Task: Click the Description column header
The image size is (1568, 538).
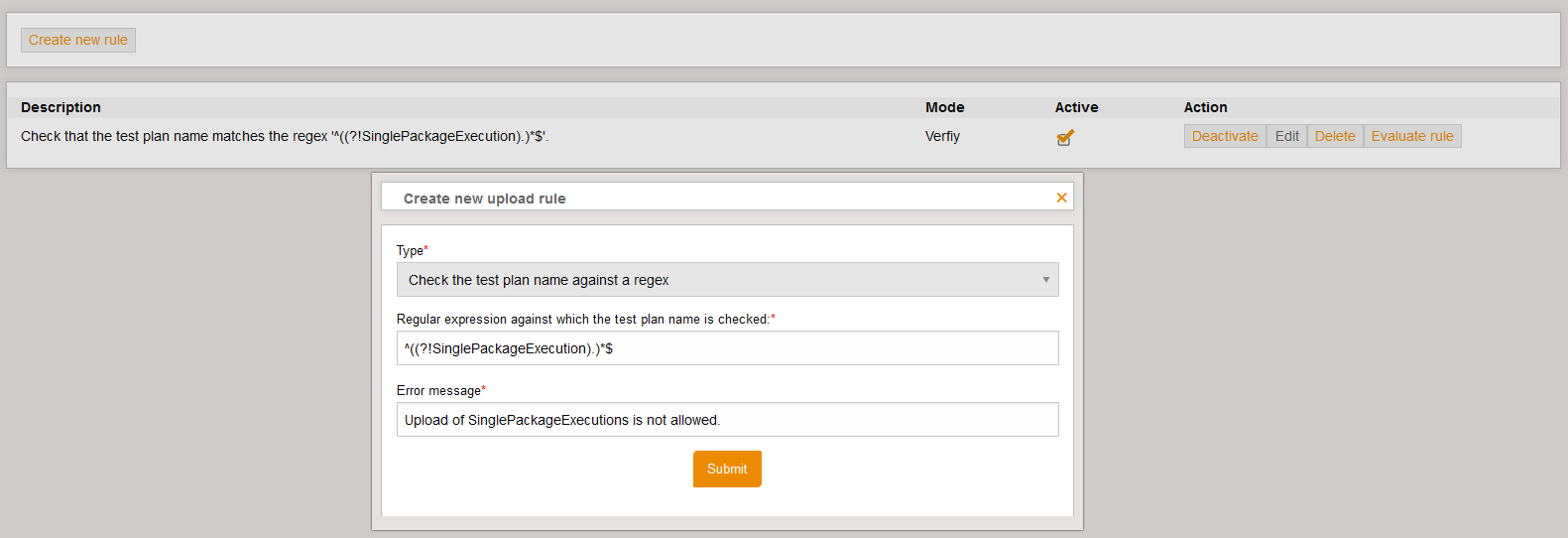Action: (60, 107)
